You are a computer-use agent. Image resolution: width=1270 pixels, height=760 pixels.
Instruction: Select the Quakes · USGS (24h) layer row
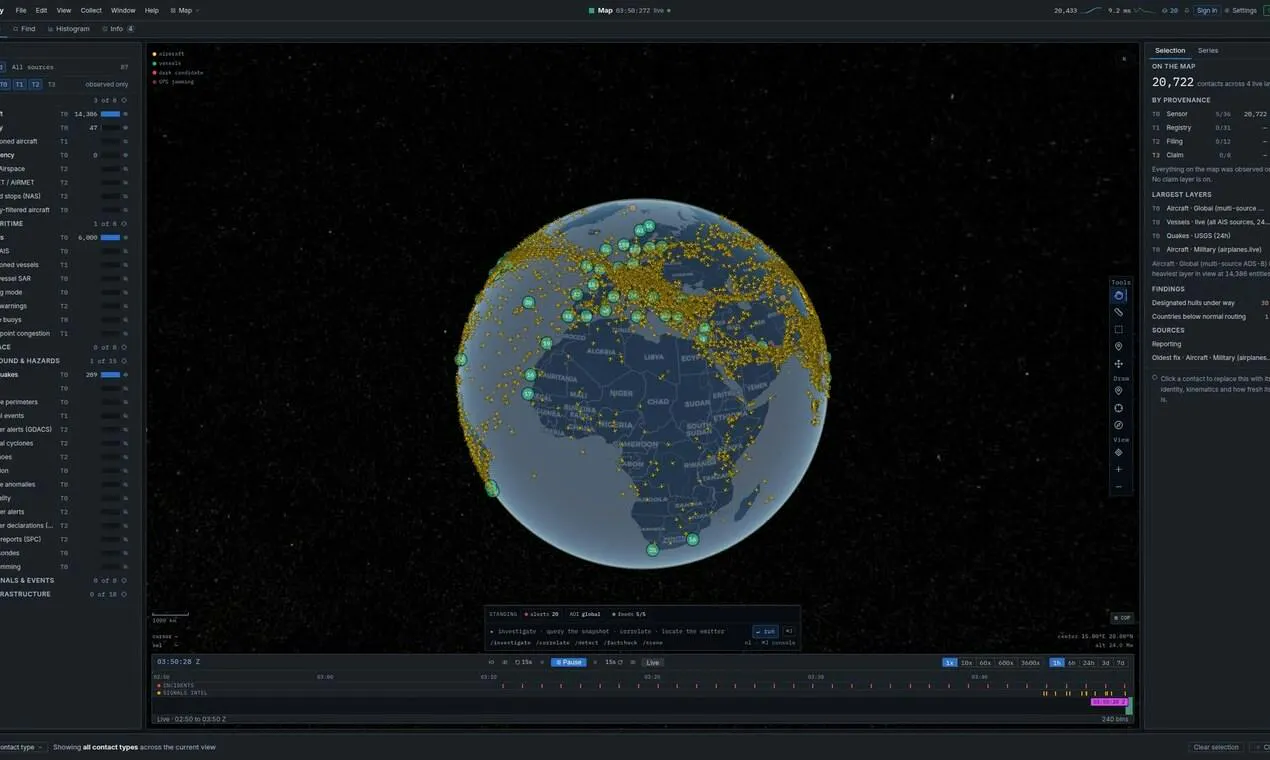coord(1210,235)
